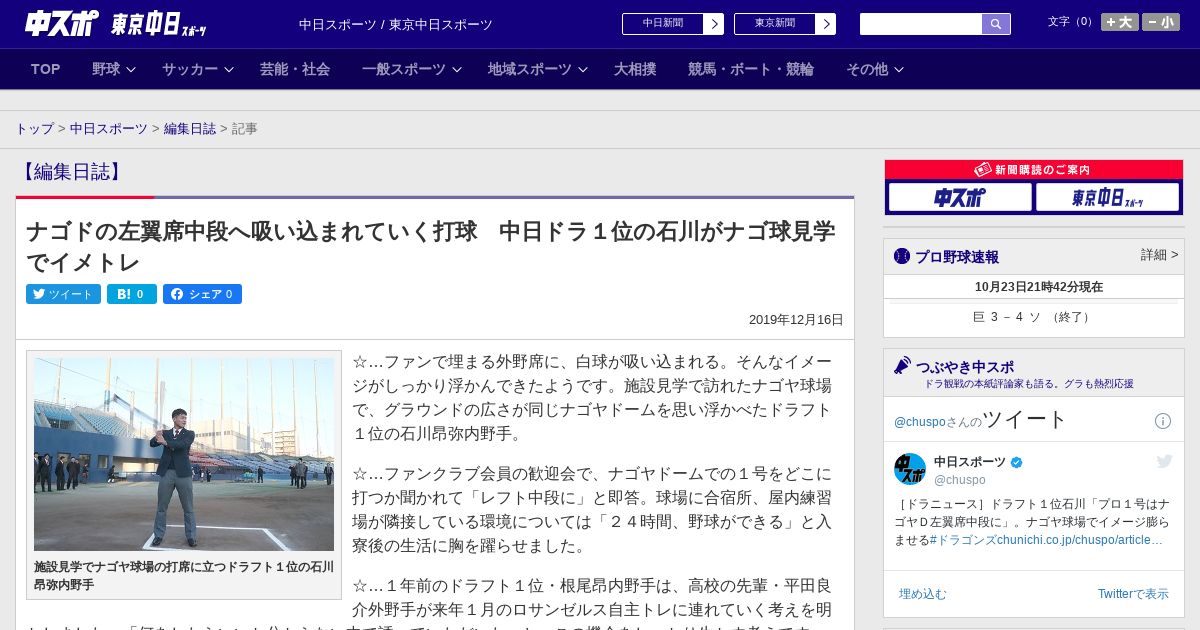Open プロ野球速報 heading link

pos(957,257)
